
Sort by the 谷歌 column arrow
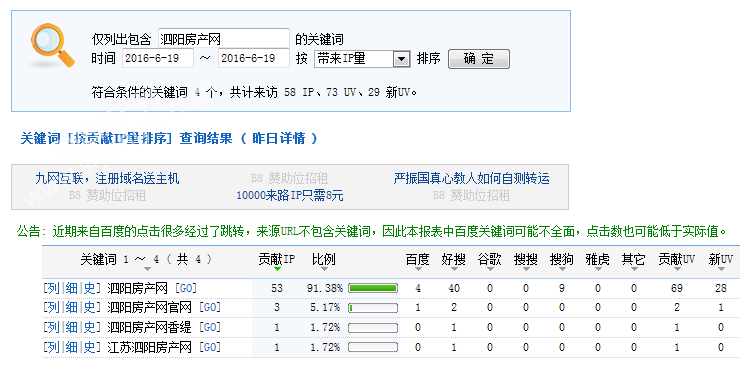point(490,269)
